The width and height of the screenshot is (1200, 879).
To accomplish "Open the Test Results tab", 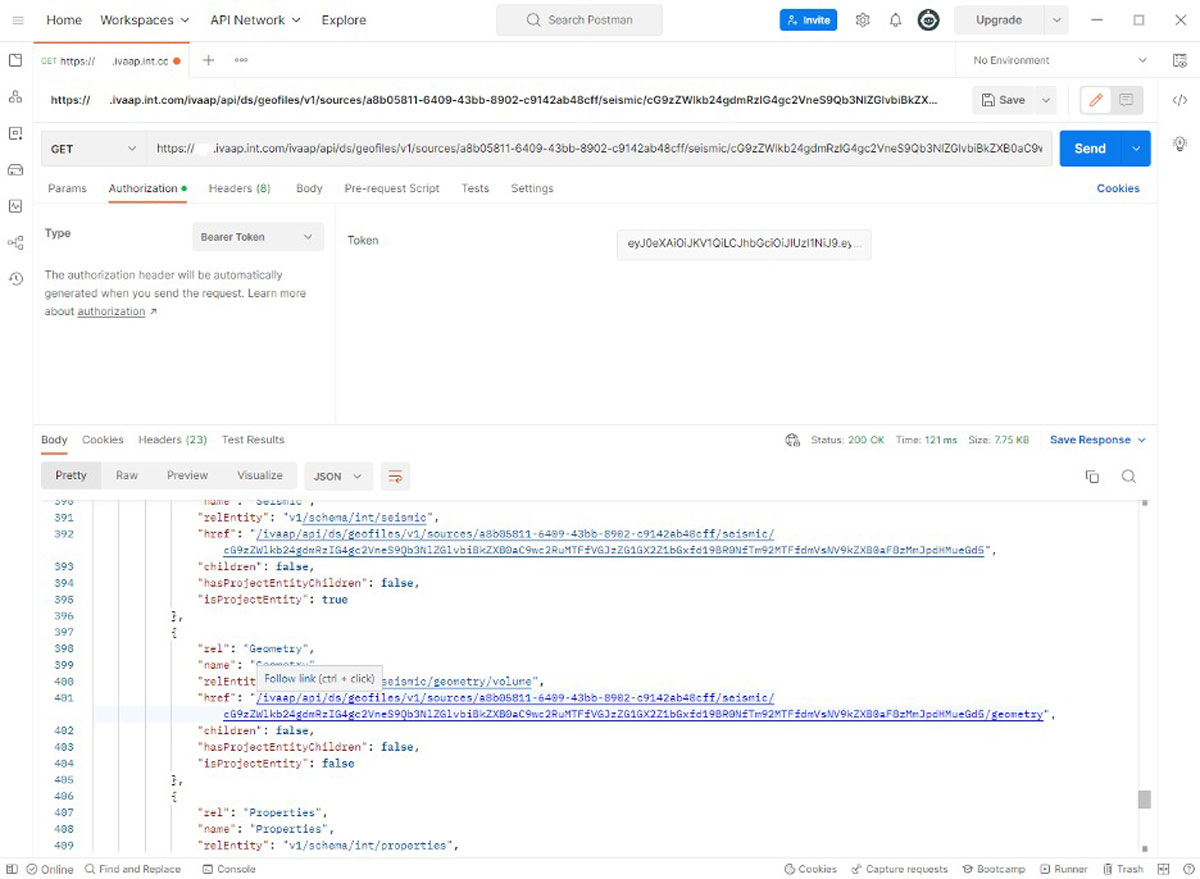I will pyautogui.click(x=253, y=440).
